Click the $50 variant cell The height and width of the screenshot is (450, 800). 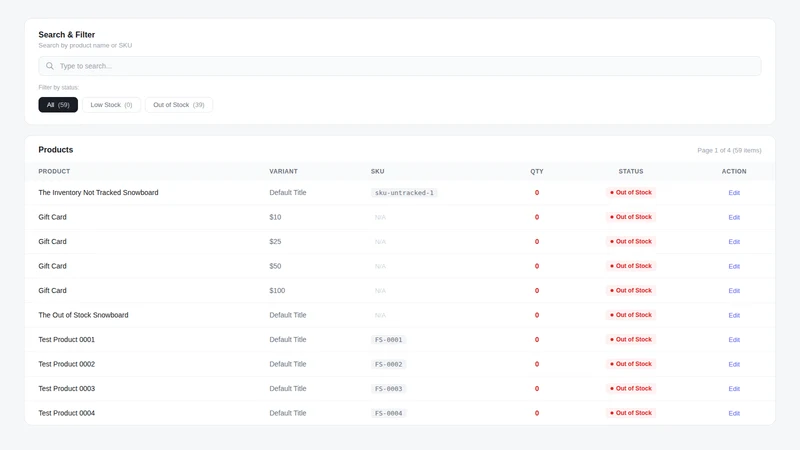[x=275, y=266]
